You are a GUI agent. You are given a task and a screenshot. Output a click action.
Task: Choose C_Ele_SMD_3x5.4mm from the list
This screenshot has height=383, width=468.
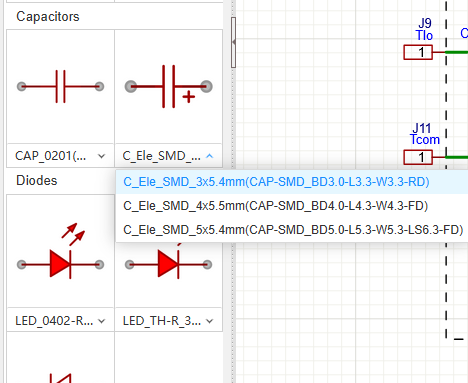point(292,182)
